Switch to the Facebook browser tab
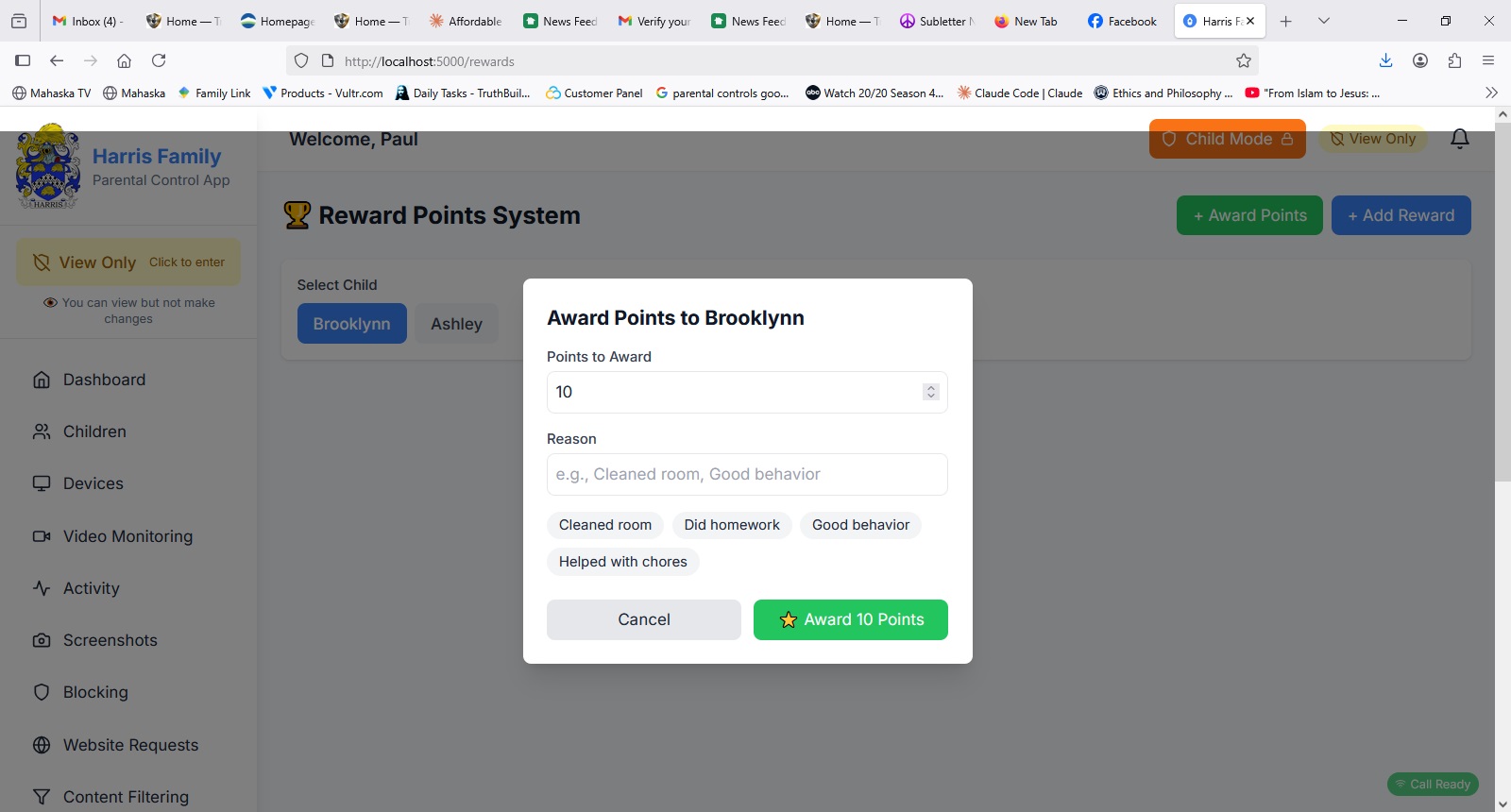 point(1122,21)
